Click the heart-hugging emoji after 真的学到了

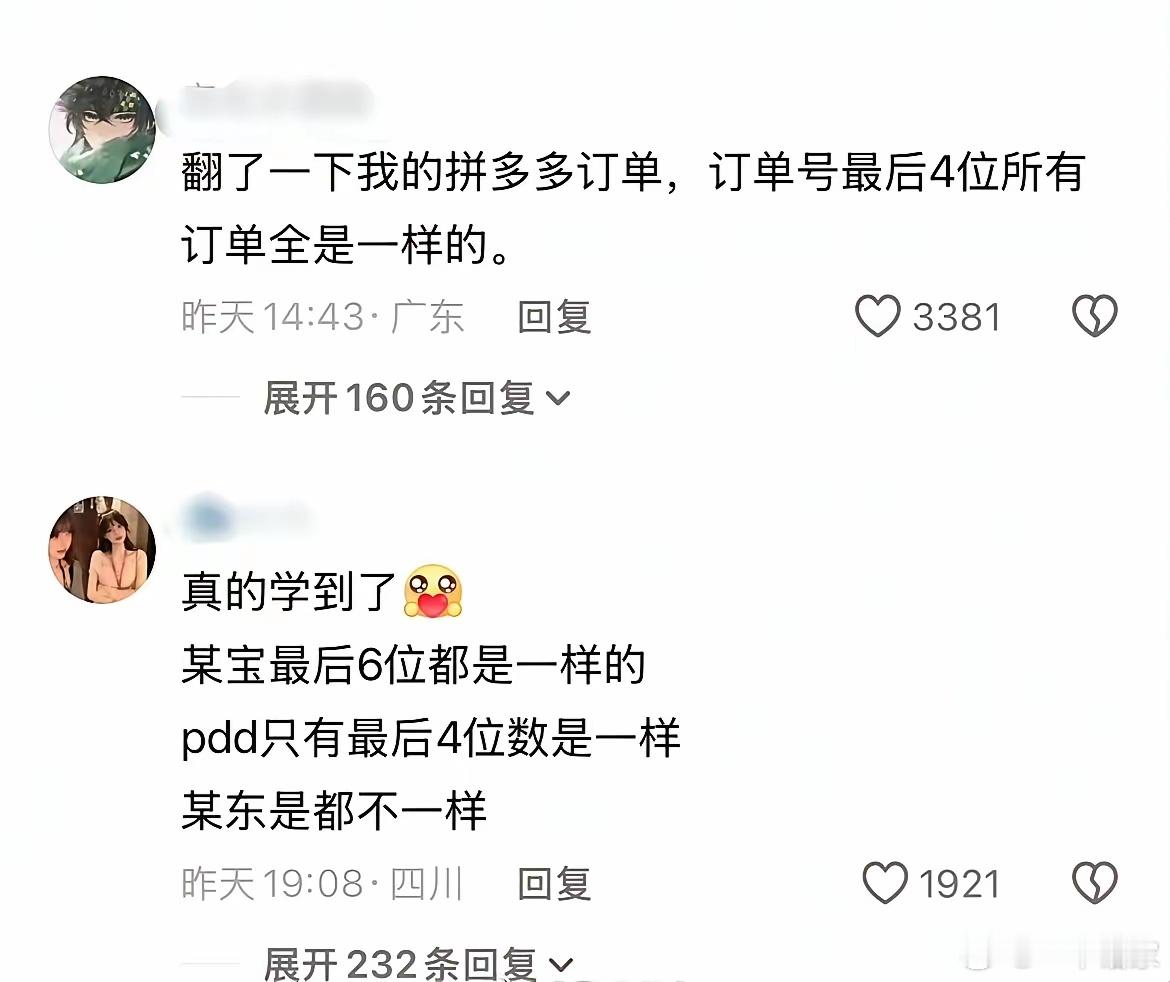433,591
